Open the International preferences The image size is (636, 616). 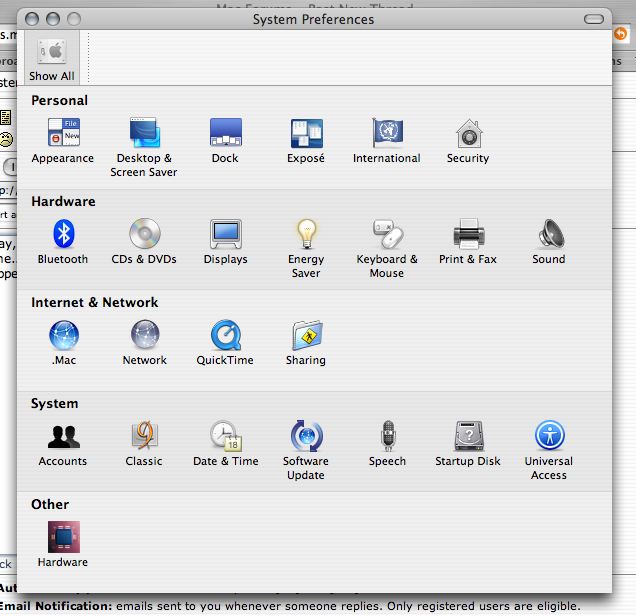[387, 141]
